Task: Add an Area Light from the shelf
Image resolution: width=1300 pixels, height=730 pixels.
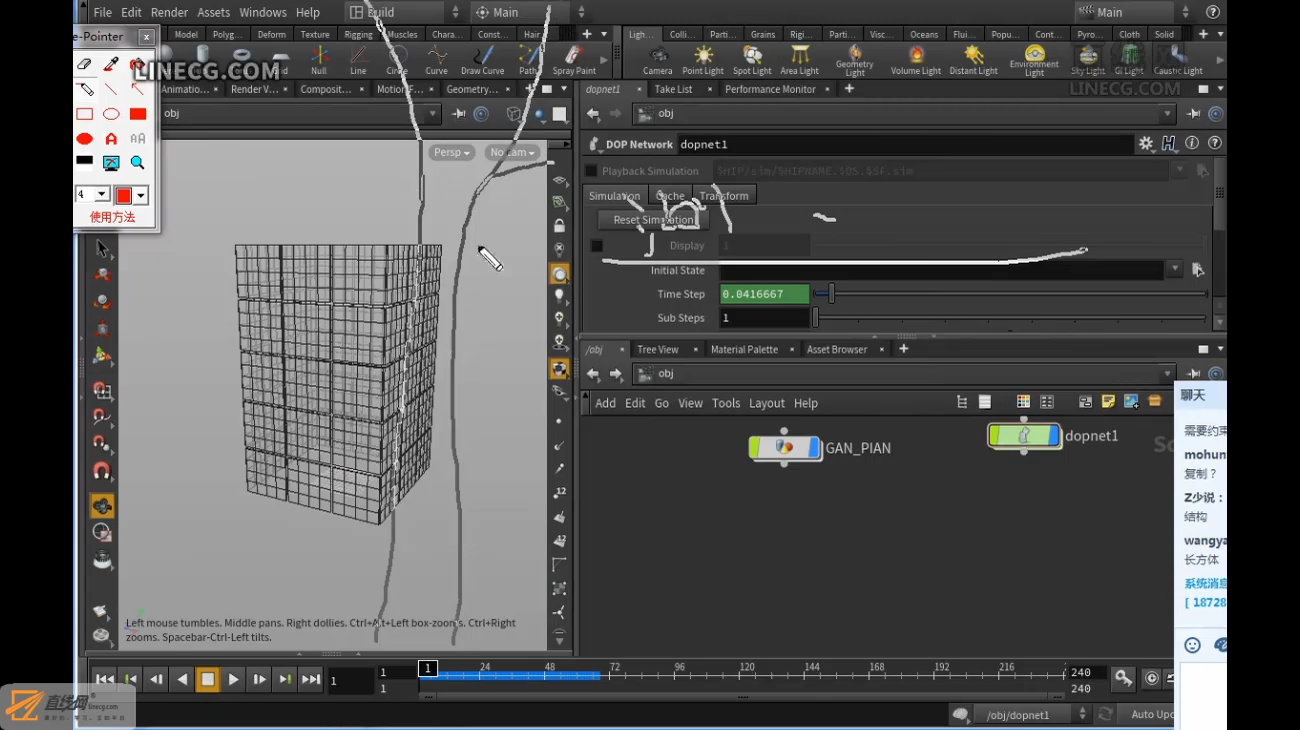Action: [x=799, y=59]
